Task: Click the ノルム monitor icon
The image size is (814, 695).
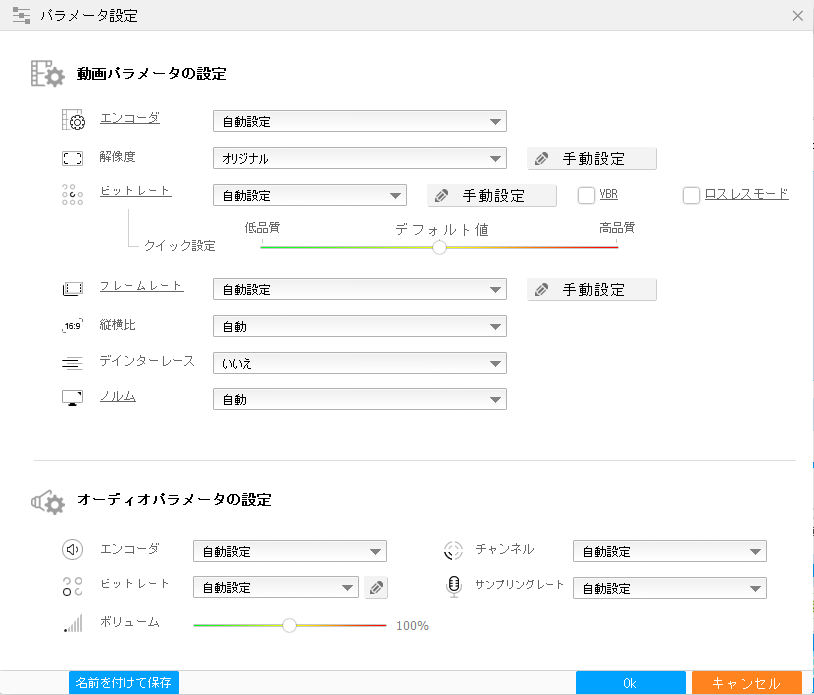Action: (71, 397)
